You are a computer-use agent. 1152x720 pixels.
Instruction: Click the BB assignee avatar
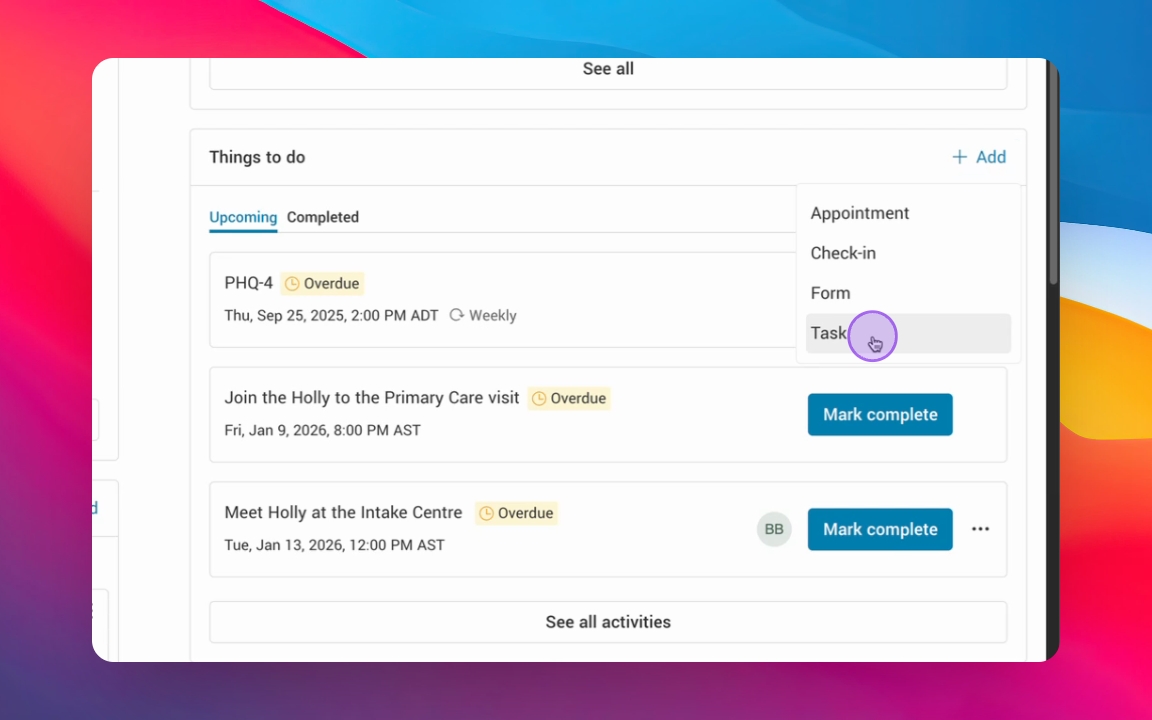tap(774, 529)
